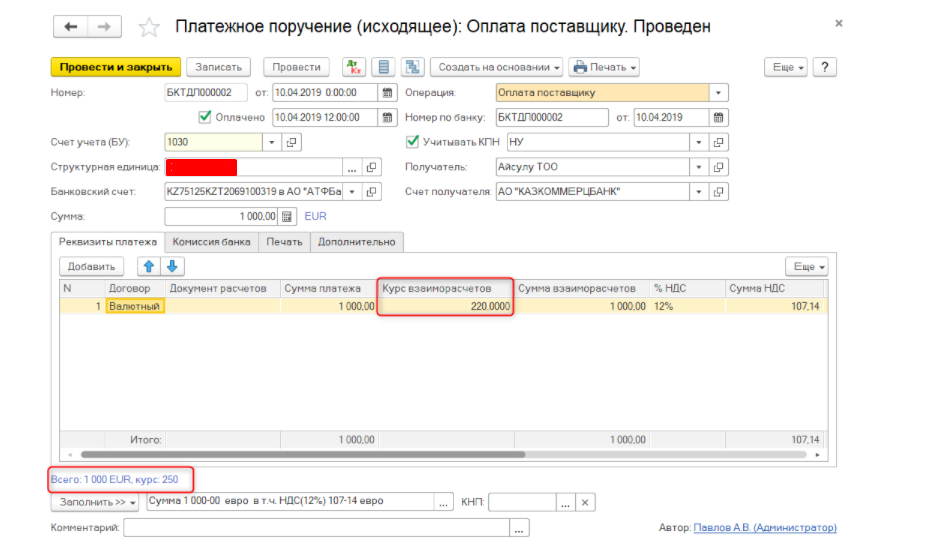937x552 pixels.
Task: Click the Комментарий input field
Action: click(x=317, y=528)
